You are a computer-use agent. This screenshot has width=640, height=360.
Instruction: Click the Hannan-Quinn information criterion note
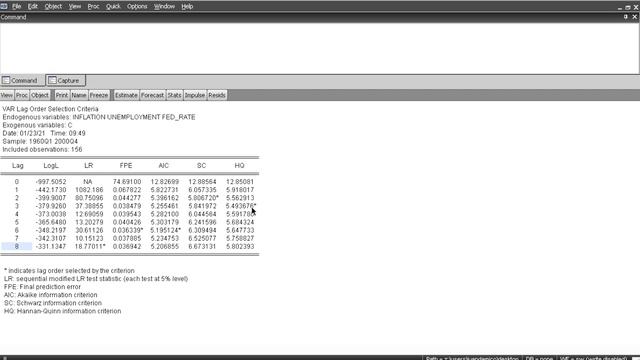[62, 311]
